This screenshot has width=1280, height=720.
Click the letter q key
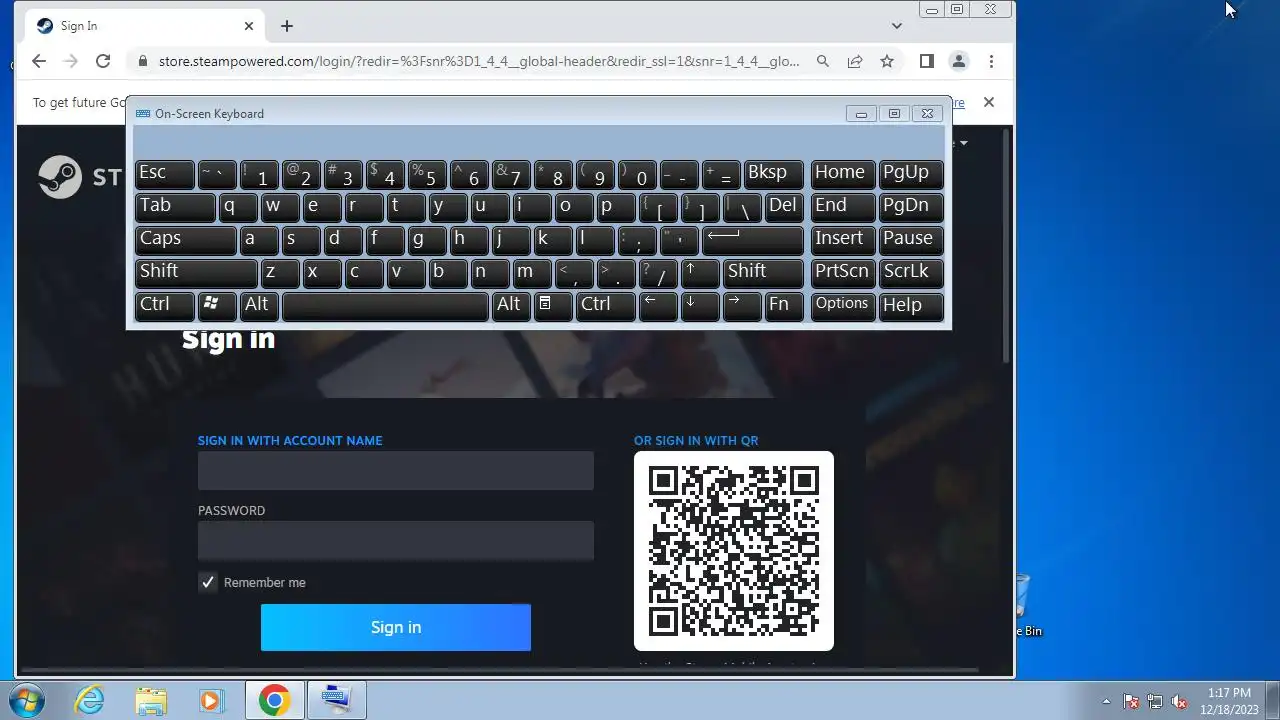pyautogui.click(x=238, y=206)
